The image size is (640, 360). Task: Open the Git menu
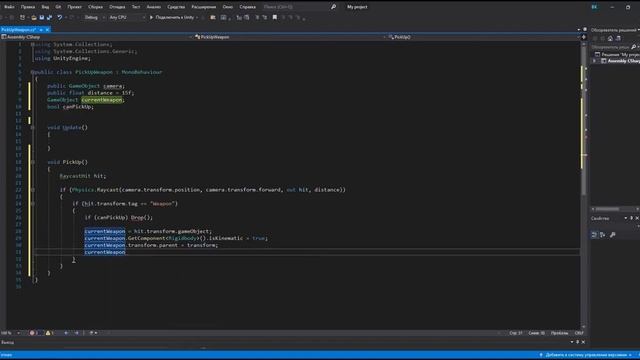point(58,7)
